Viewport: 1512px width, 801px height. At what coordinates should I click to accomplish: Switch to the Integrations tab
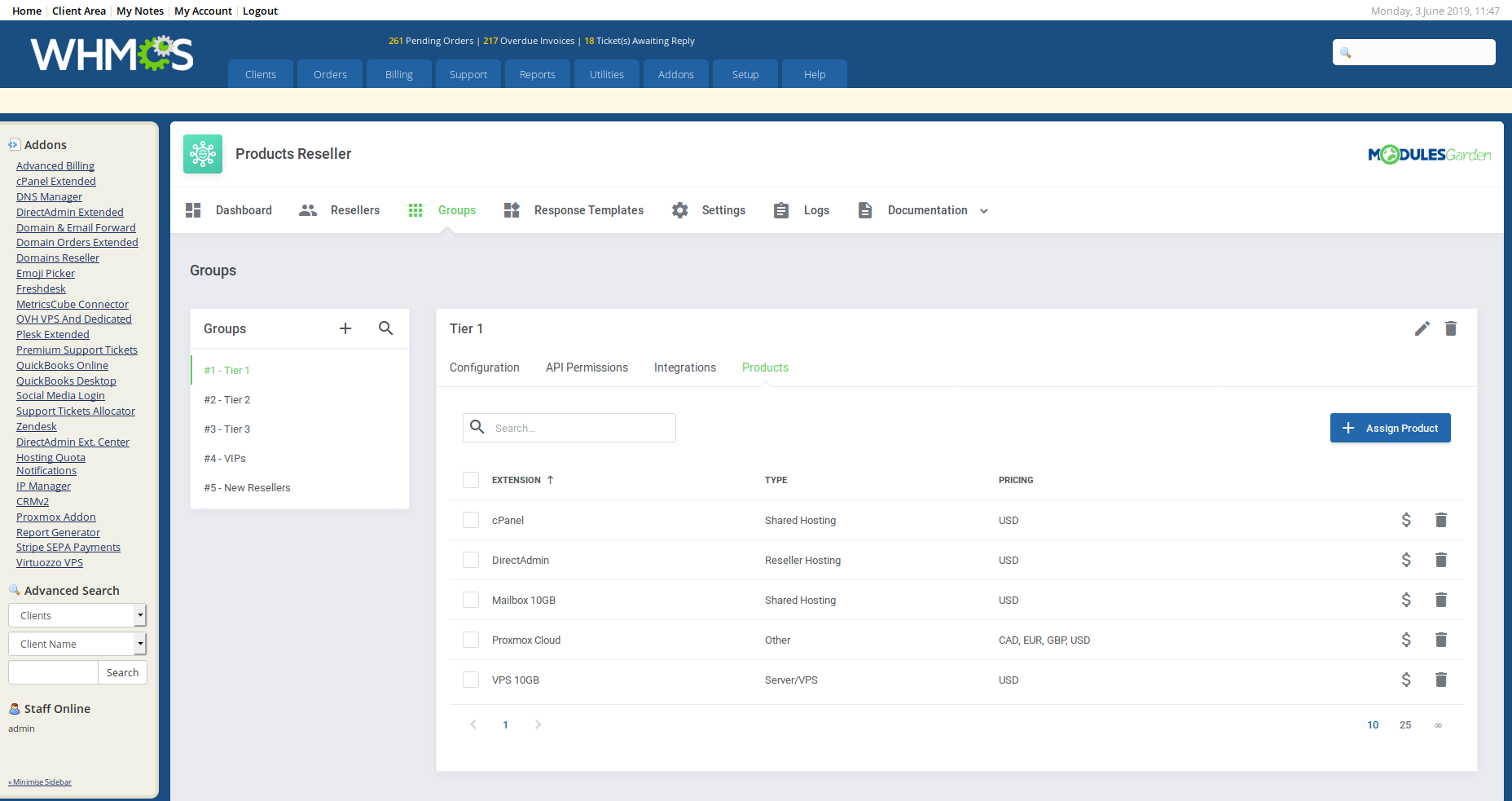coord(685,367)
